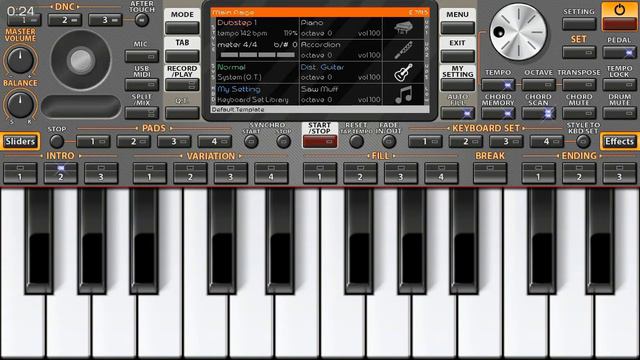Click the joystick pad center
The height and width of the screenshot is (360, 640).
tap(81, 60)
